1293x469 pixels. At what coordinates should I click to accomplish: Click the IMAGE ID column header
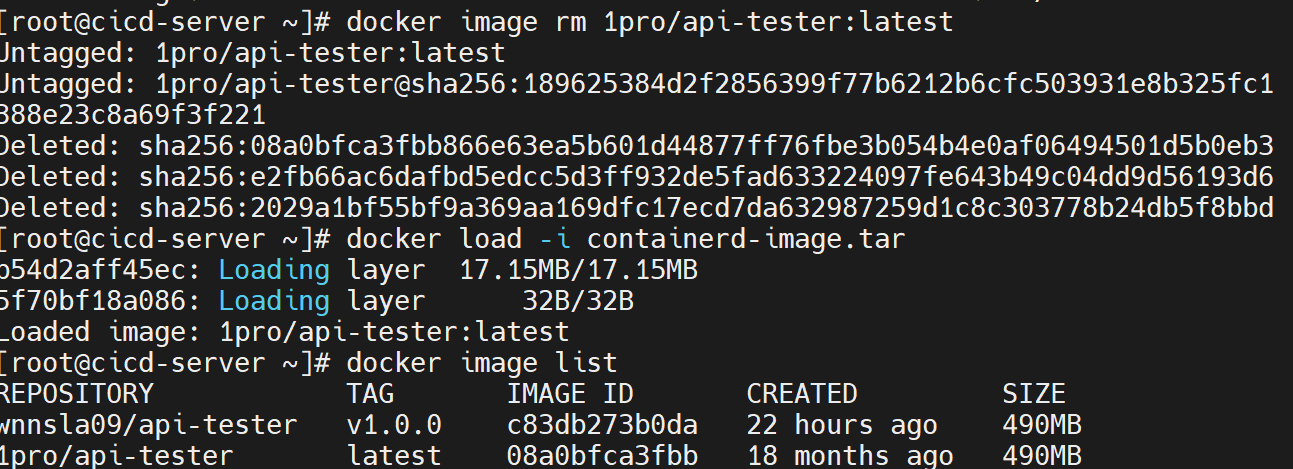click(x=570, y=393)
